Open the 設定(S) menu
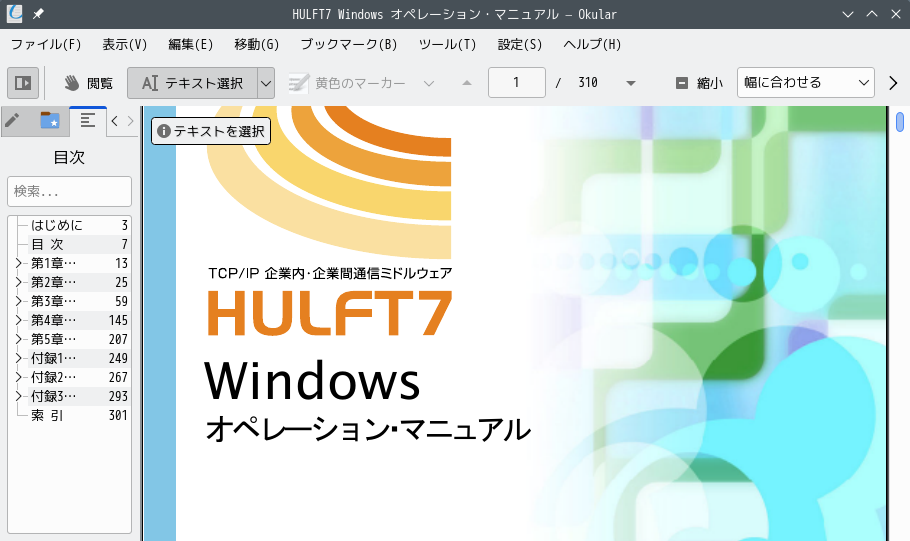This screenshot has width=910, height=541. pos(519,44)
